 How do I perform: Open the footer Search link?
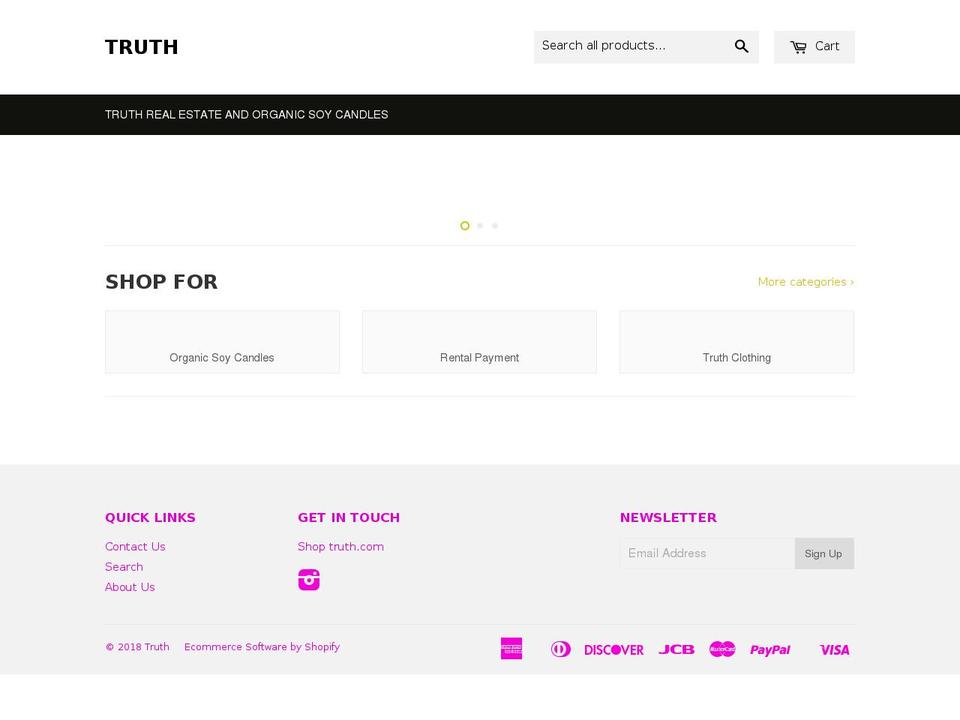pos(124,566)
